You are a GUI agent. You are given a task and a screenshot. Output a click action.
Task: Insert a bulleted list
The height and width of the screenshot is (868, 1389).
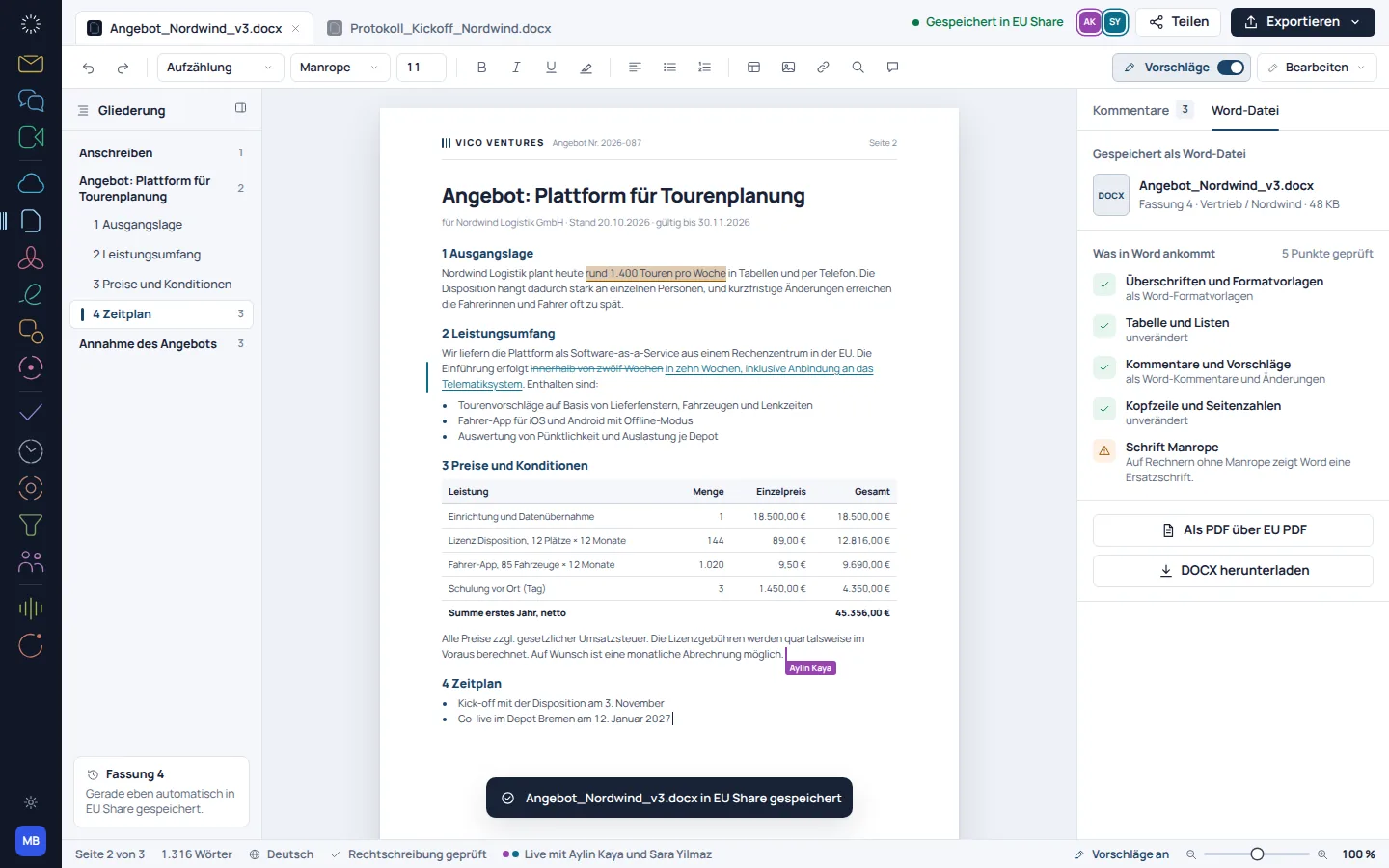[x=669, y=68]
